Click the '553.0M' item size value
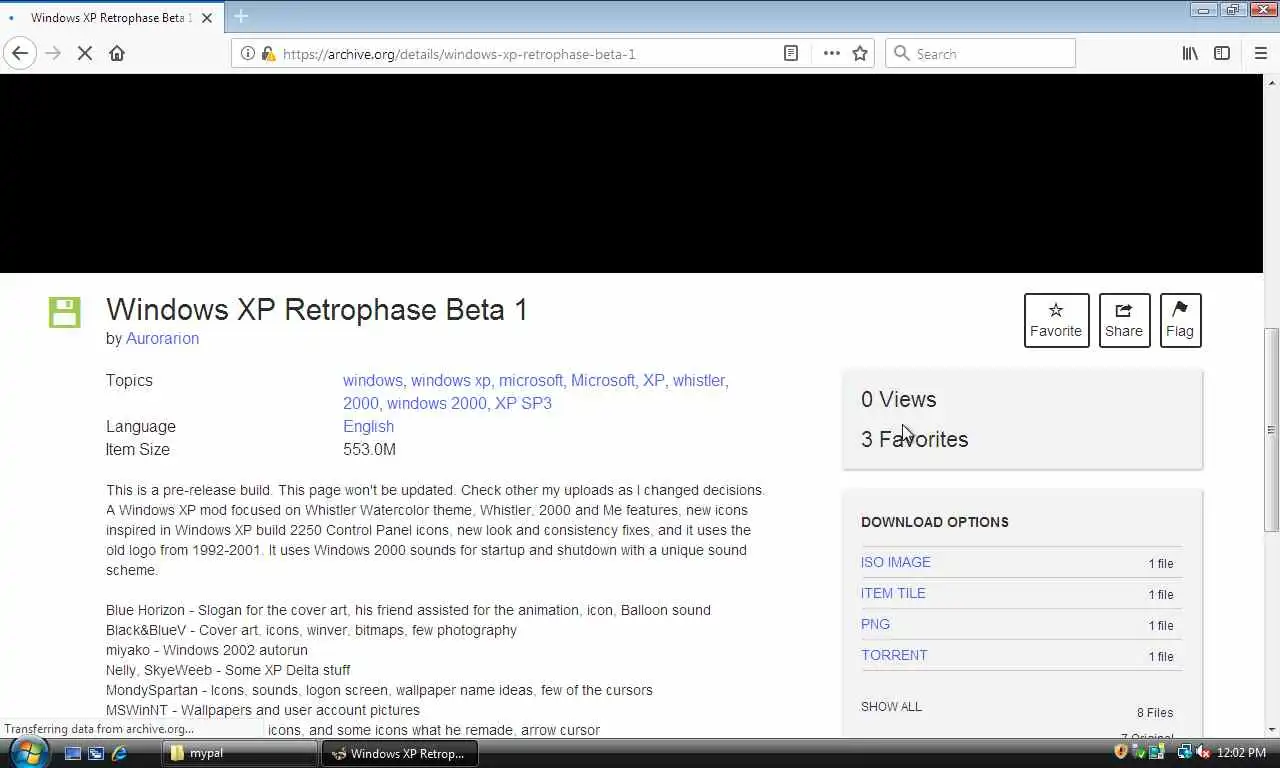1280x768 pixels. tap(369, 450)
